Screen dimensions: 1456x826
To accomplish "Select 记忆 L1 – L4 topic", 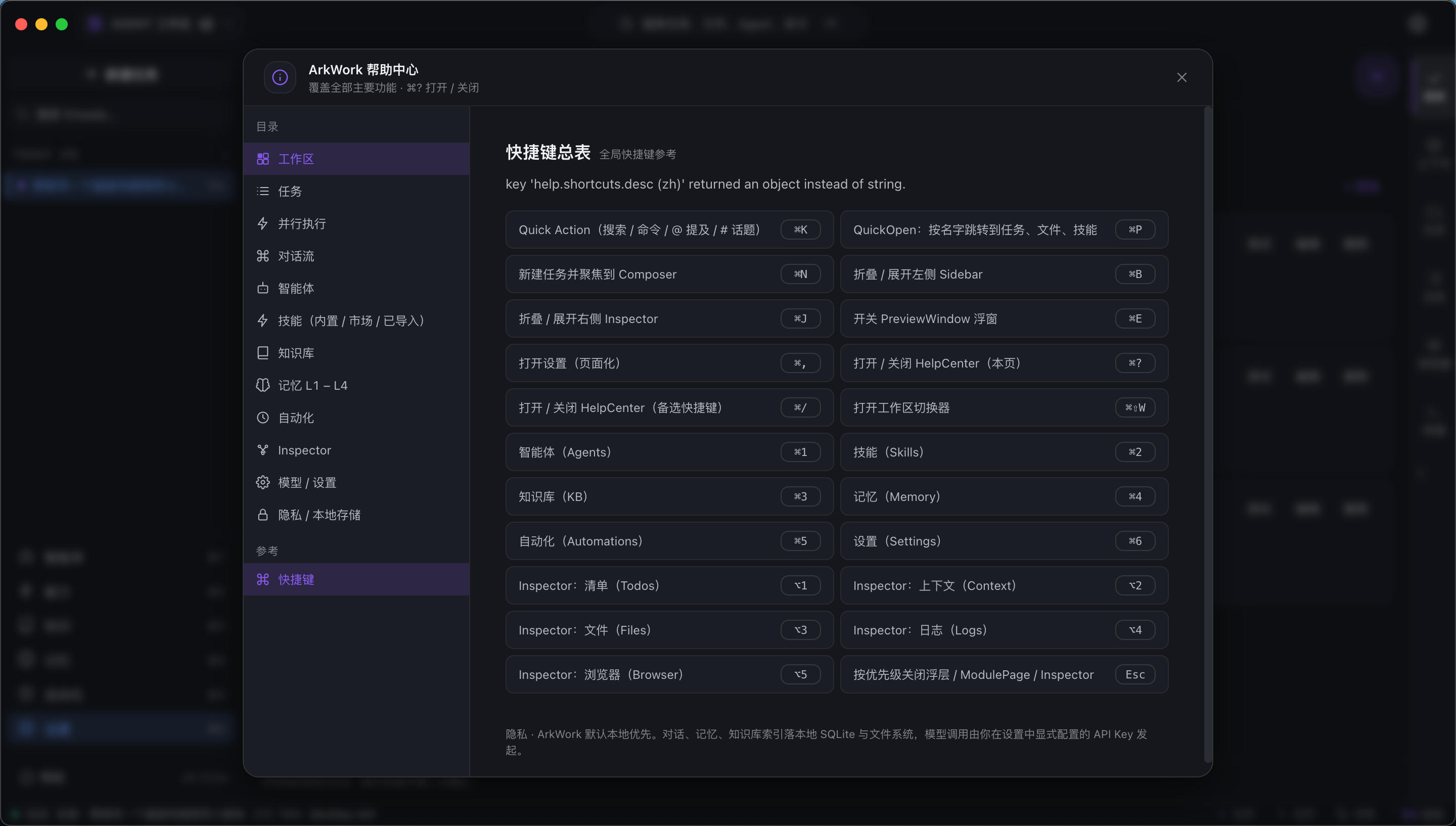I will coord(356,385).
